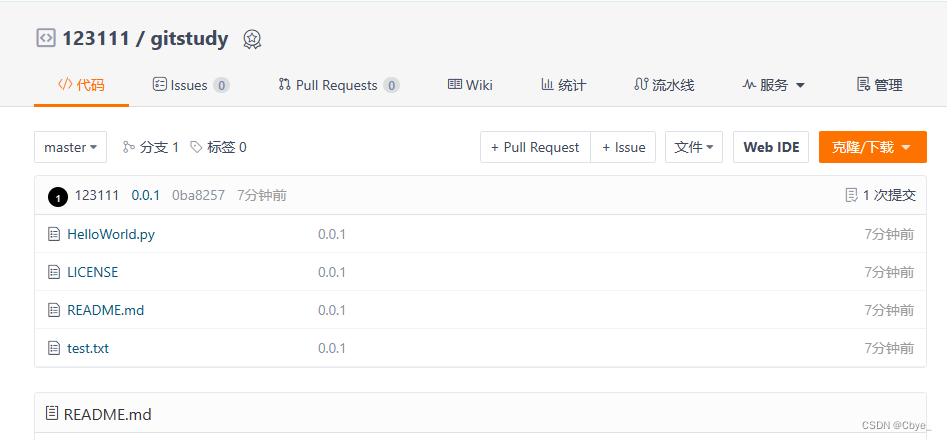Open the 管理 tab
This screenshot has width=947, height=440.
(880, 85)
